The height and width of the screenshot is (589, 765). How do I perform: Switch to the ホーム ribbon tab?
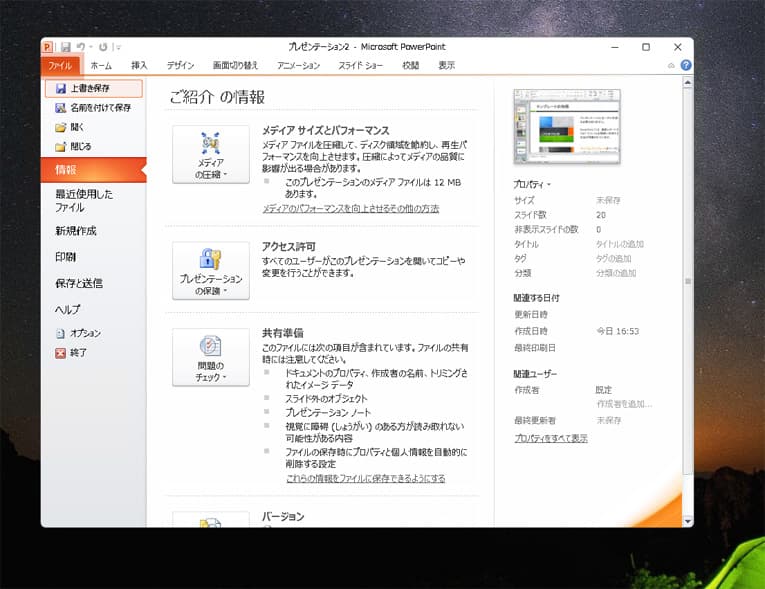[101, 65]
